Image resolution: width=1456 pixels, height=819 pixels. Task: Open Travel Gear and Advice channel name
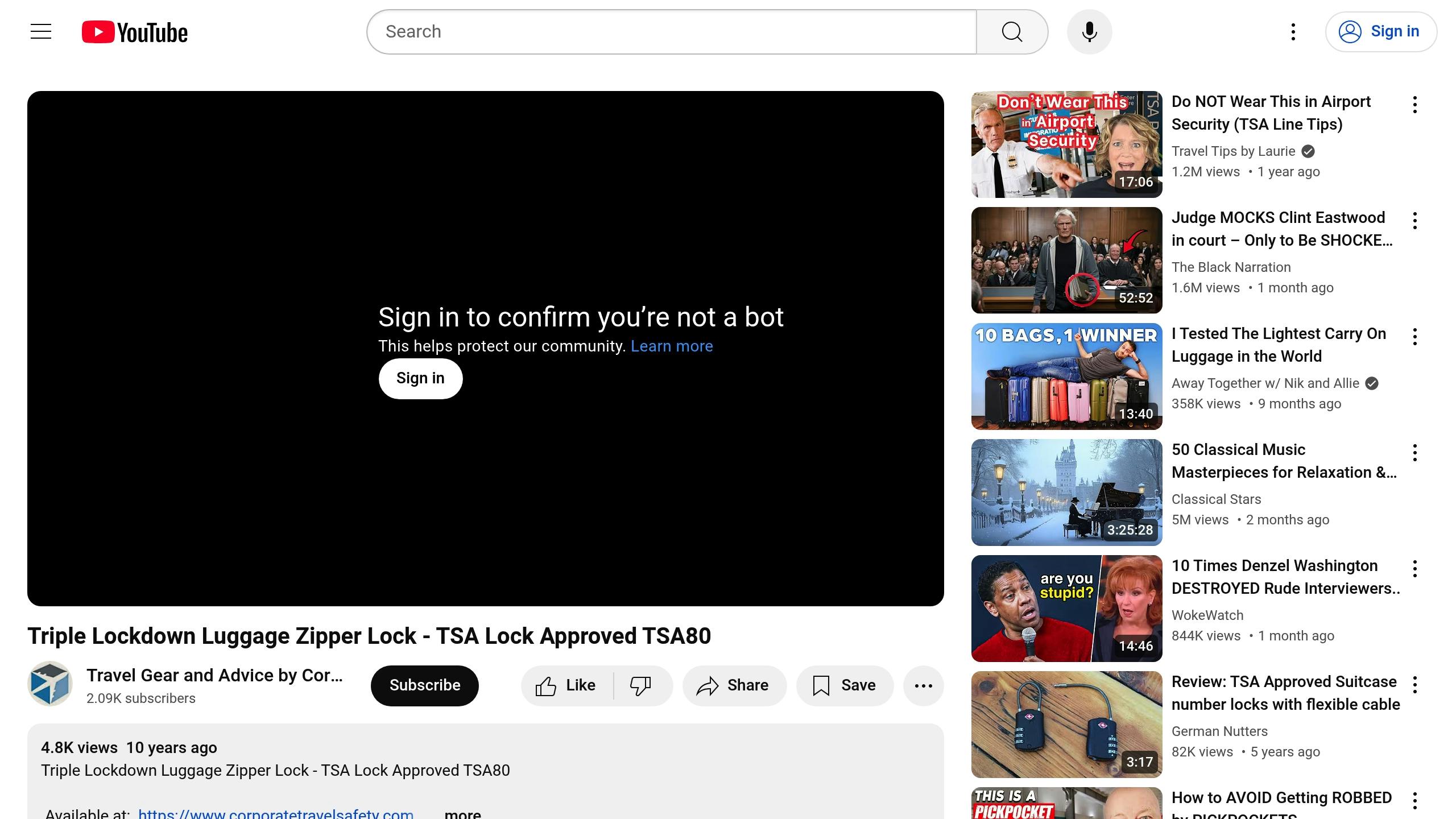(214, 675)
